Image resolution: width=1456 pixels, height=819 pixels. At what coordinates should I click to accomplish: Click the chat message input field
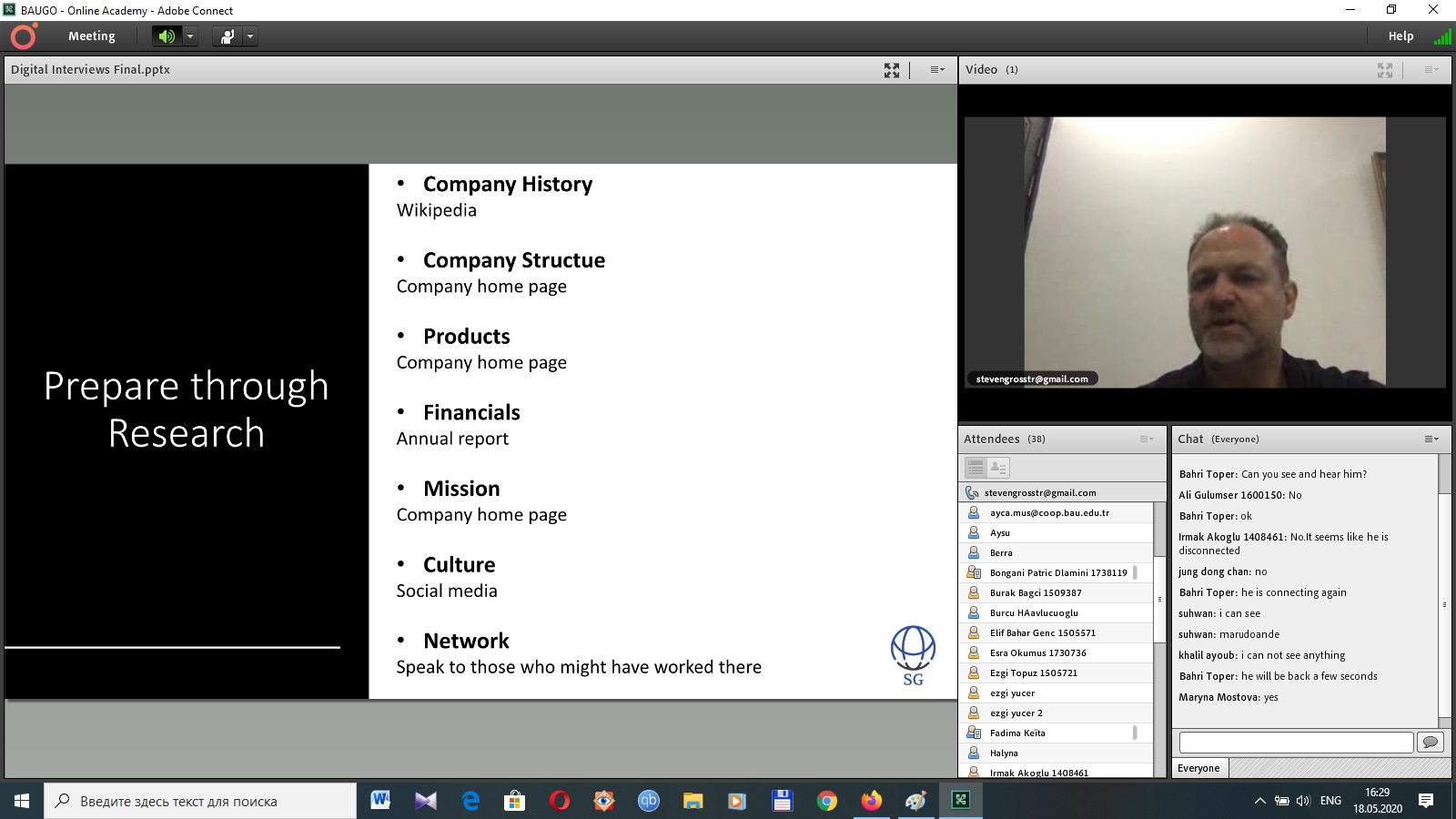1296,743
